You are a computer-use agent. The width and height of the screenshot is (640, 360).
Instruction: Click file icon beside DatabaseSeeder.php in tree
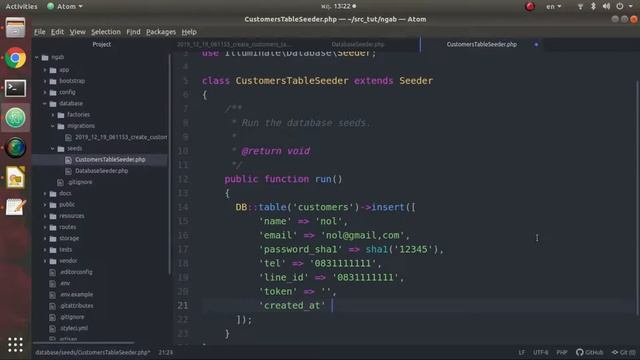pos(69,171)
